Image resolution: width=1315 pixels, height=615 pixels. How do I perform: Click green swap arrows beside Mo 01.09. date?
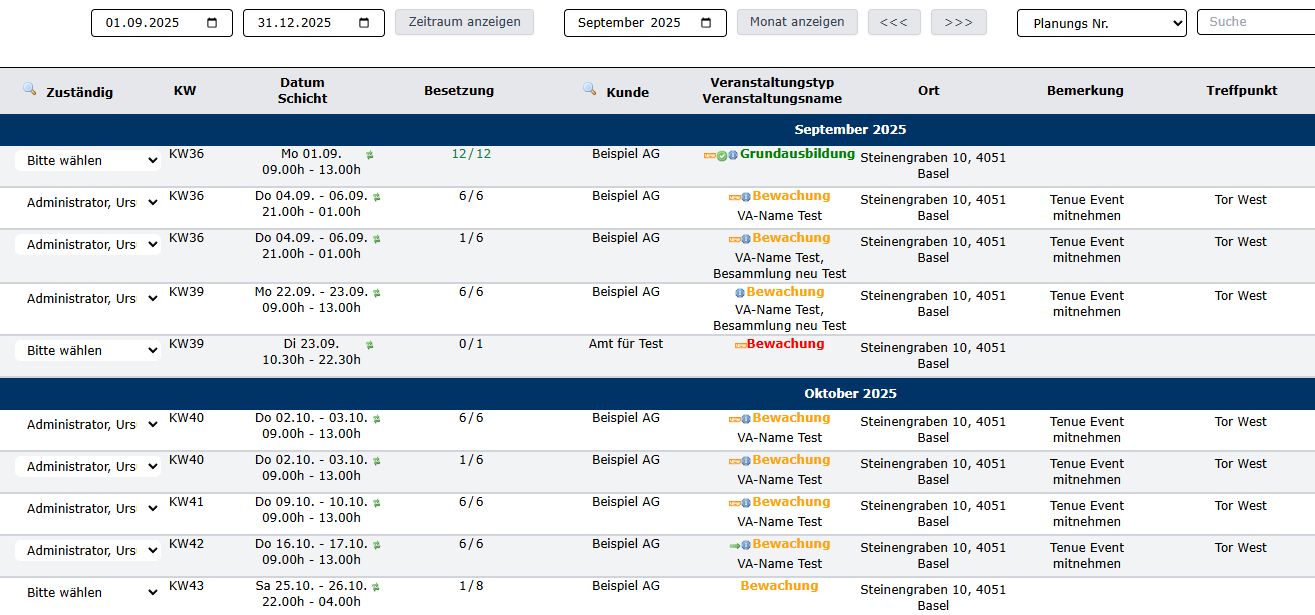click(369, 155)
